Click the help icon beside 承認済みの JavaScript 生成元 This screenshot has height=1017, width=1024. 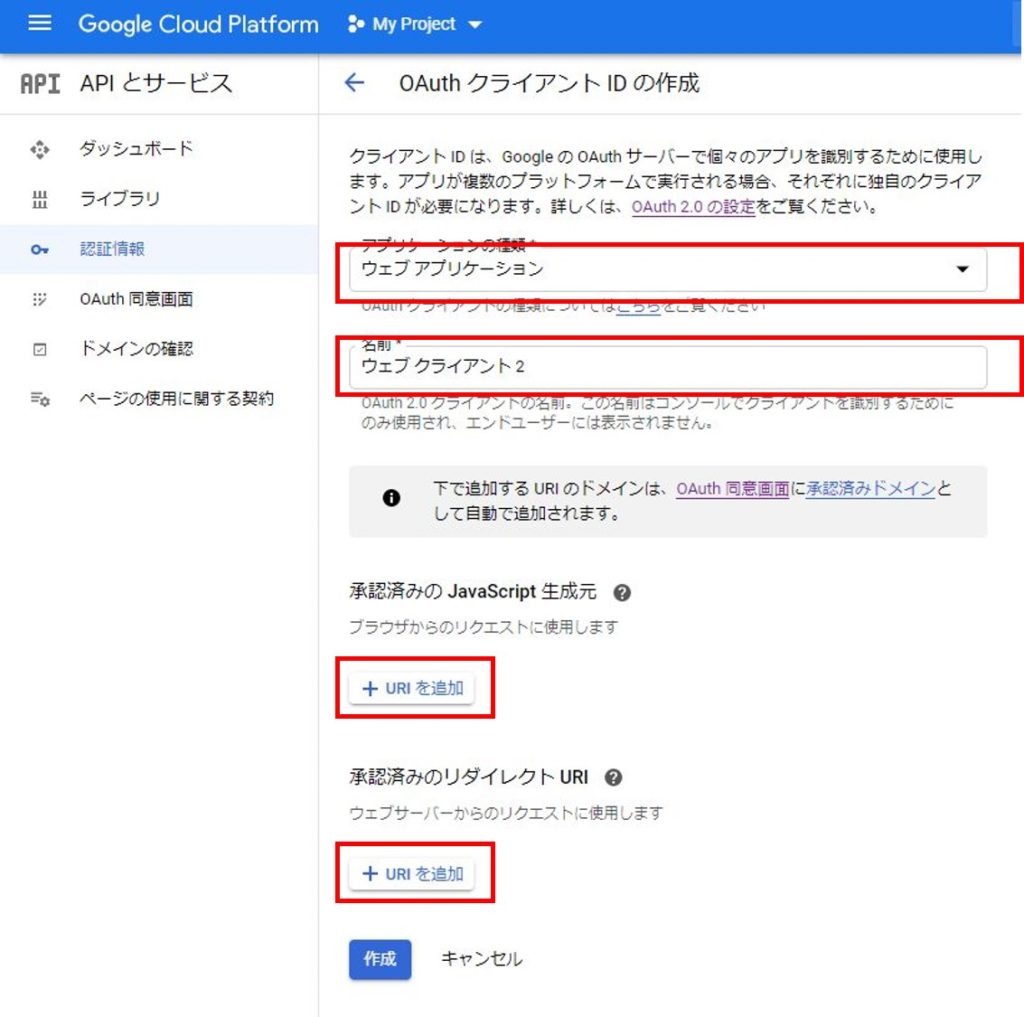click(x=622, y=592)
